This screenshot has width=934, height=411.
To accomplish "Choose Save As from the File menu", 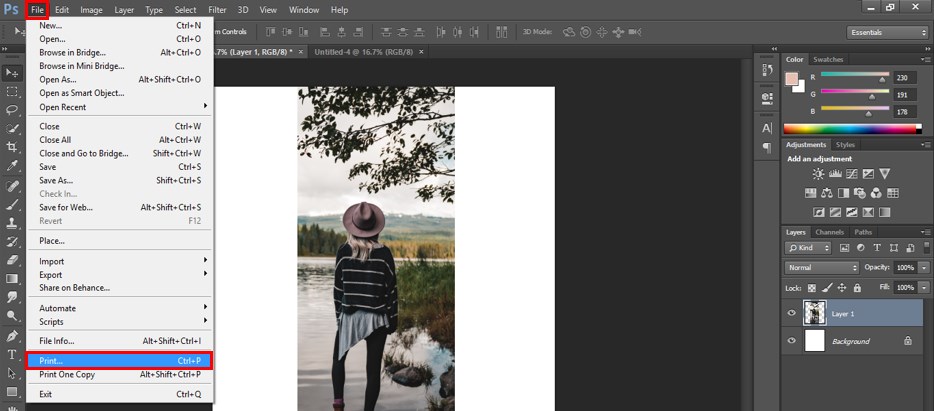I will coord(120,180).
